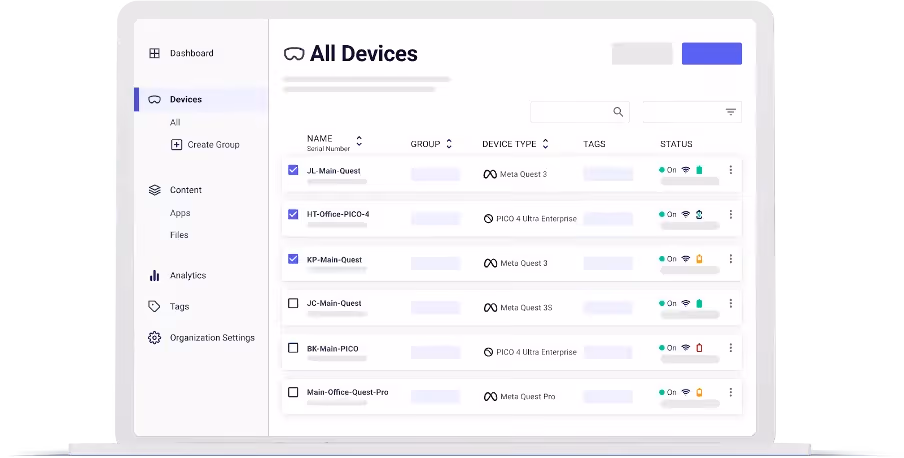
Task: Open Dashboard in the sidebar
Action: 191,53
